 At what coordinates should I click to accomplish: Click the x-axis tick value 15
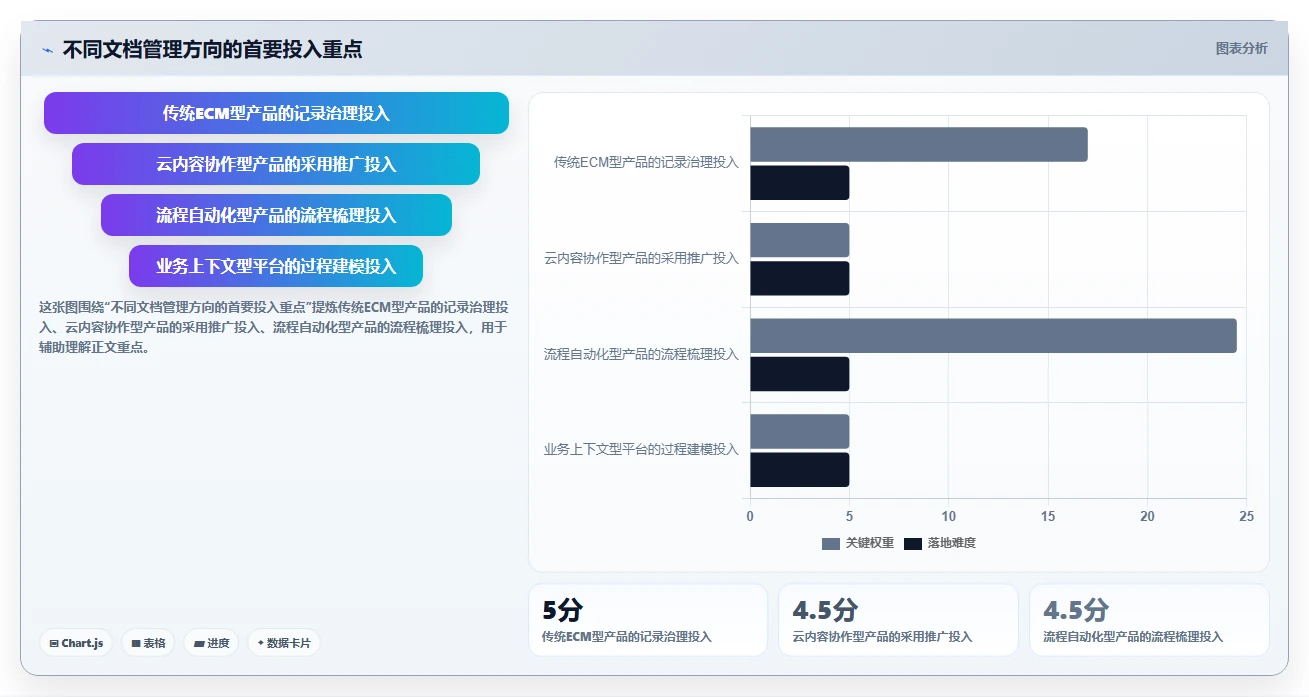1048,516
